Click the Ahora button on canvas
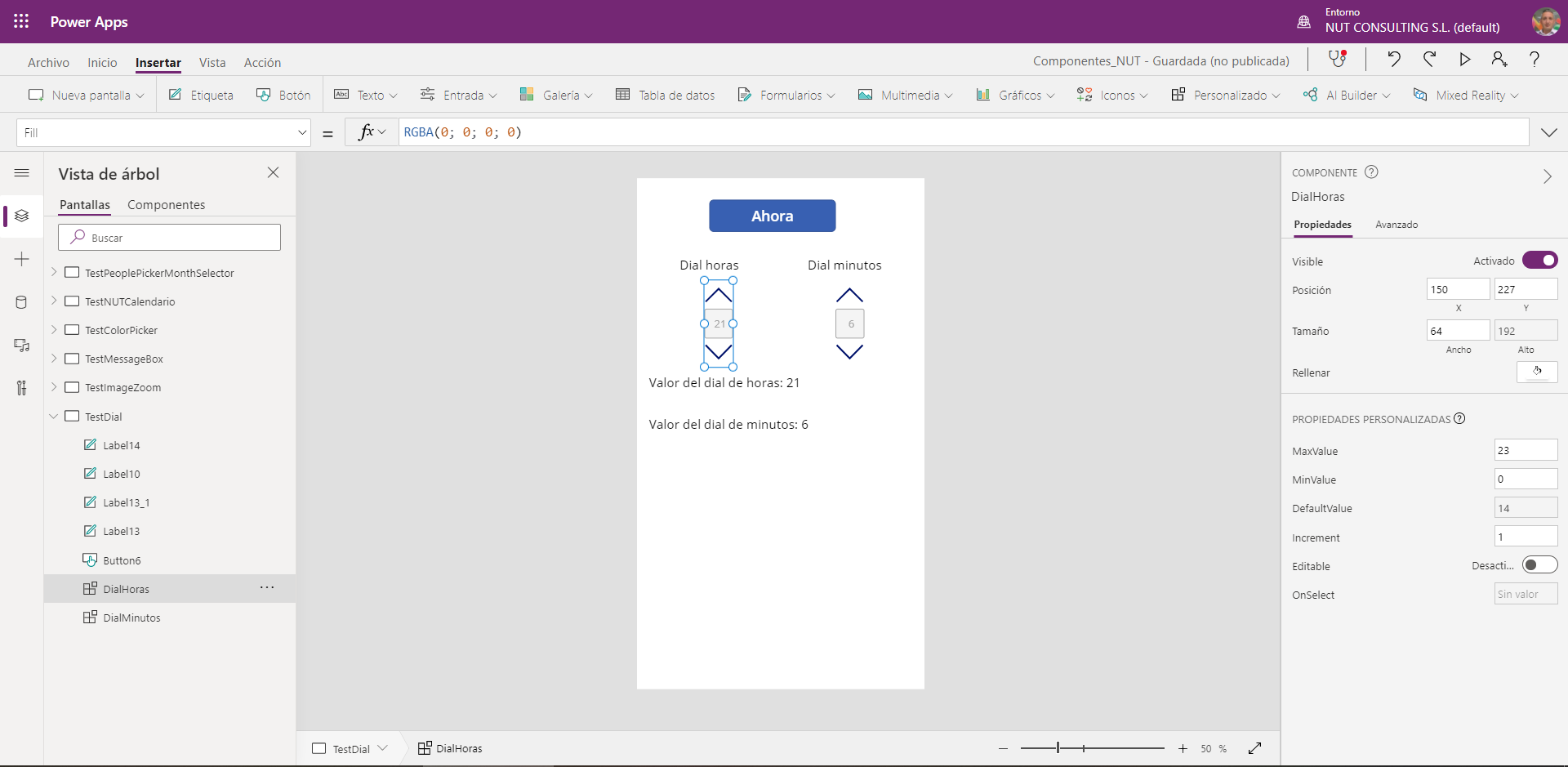This screenshot has height=767, width=1568. [x=772, y=216]
